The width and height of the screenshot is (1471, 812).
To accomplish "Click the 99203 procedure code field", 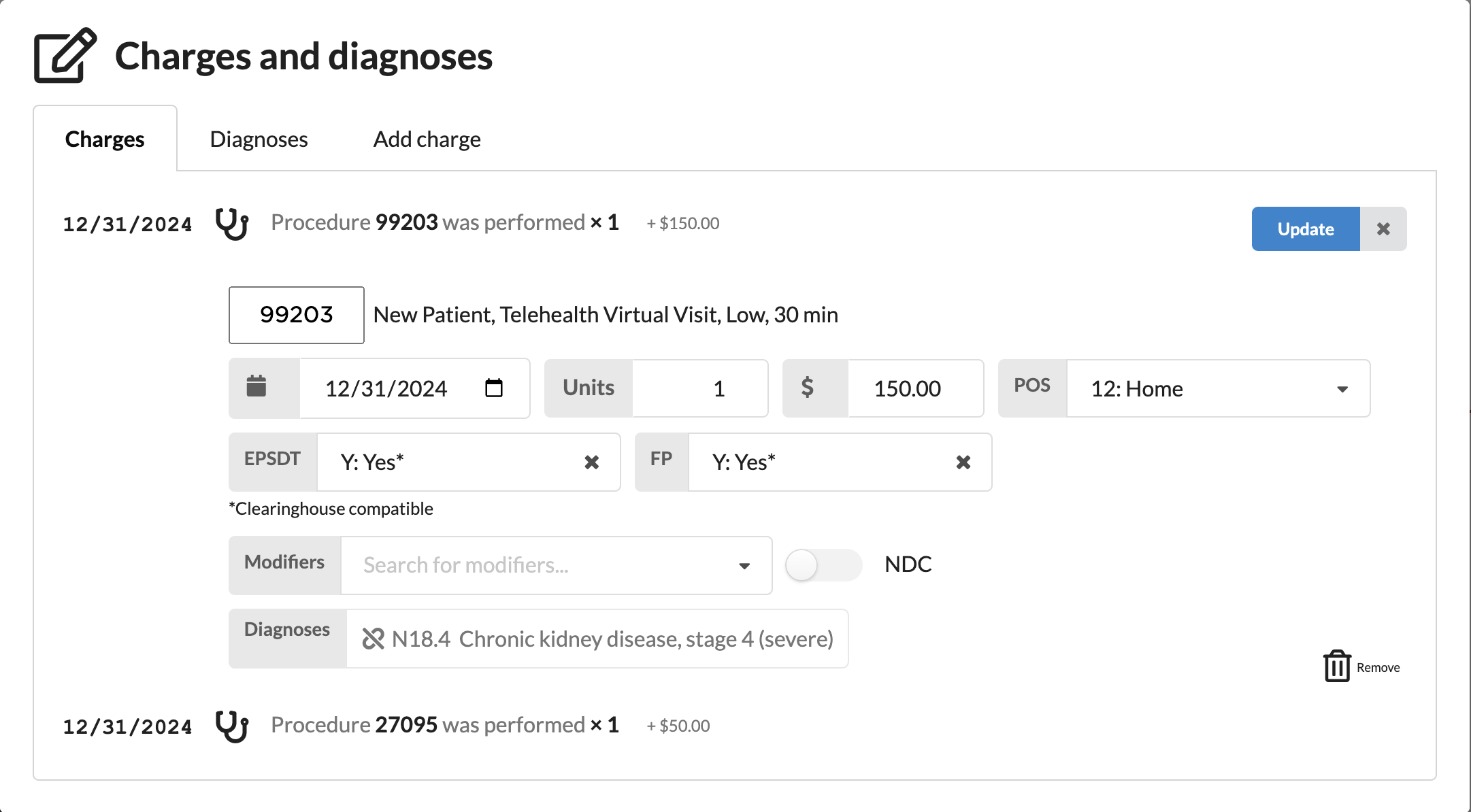I will (x=297, y=315).
